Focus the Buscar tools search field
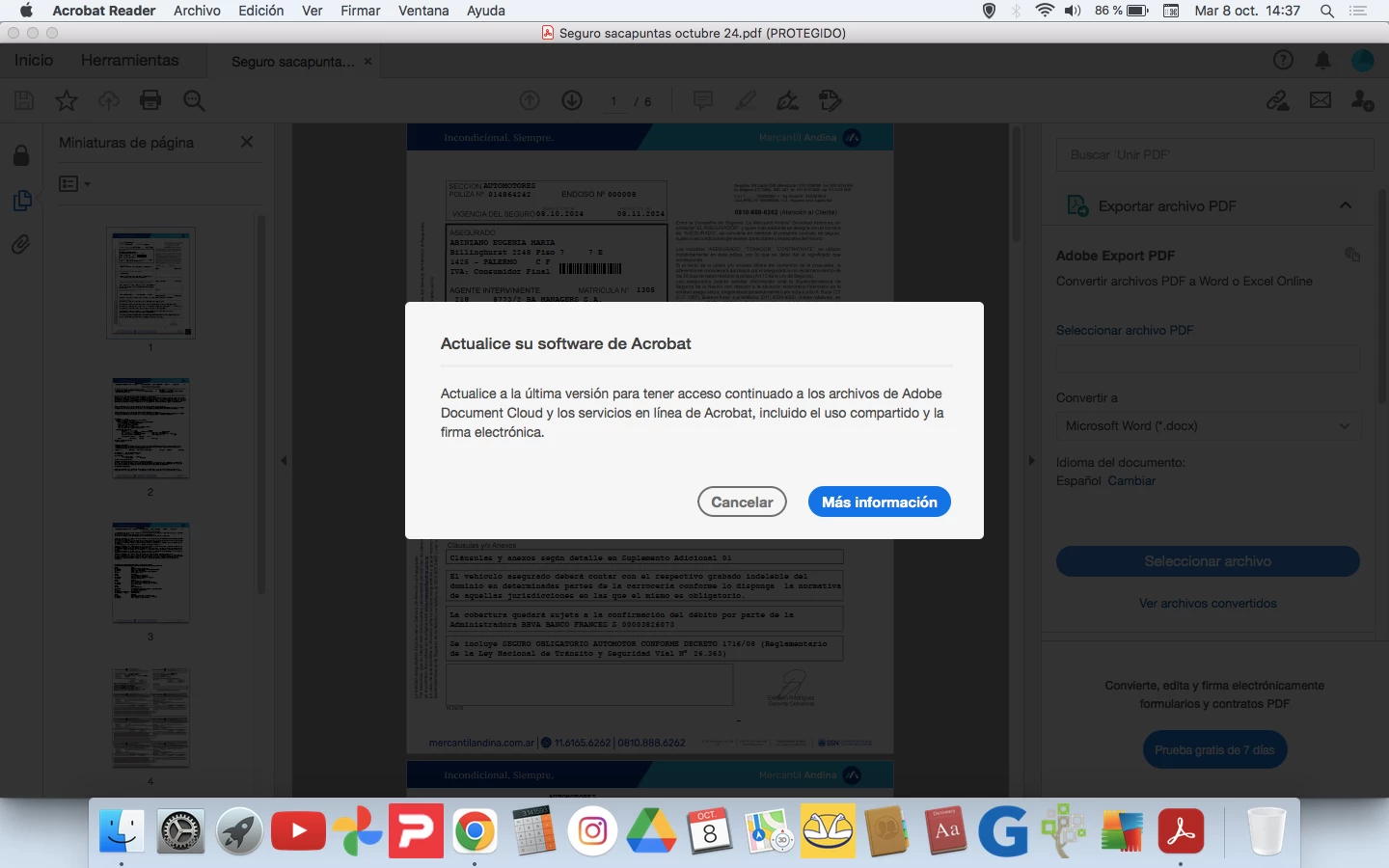 [x=1215, y=154]
